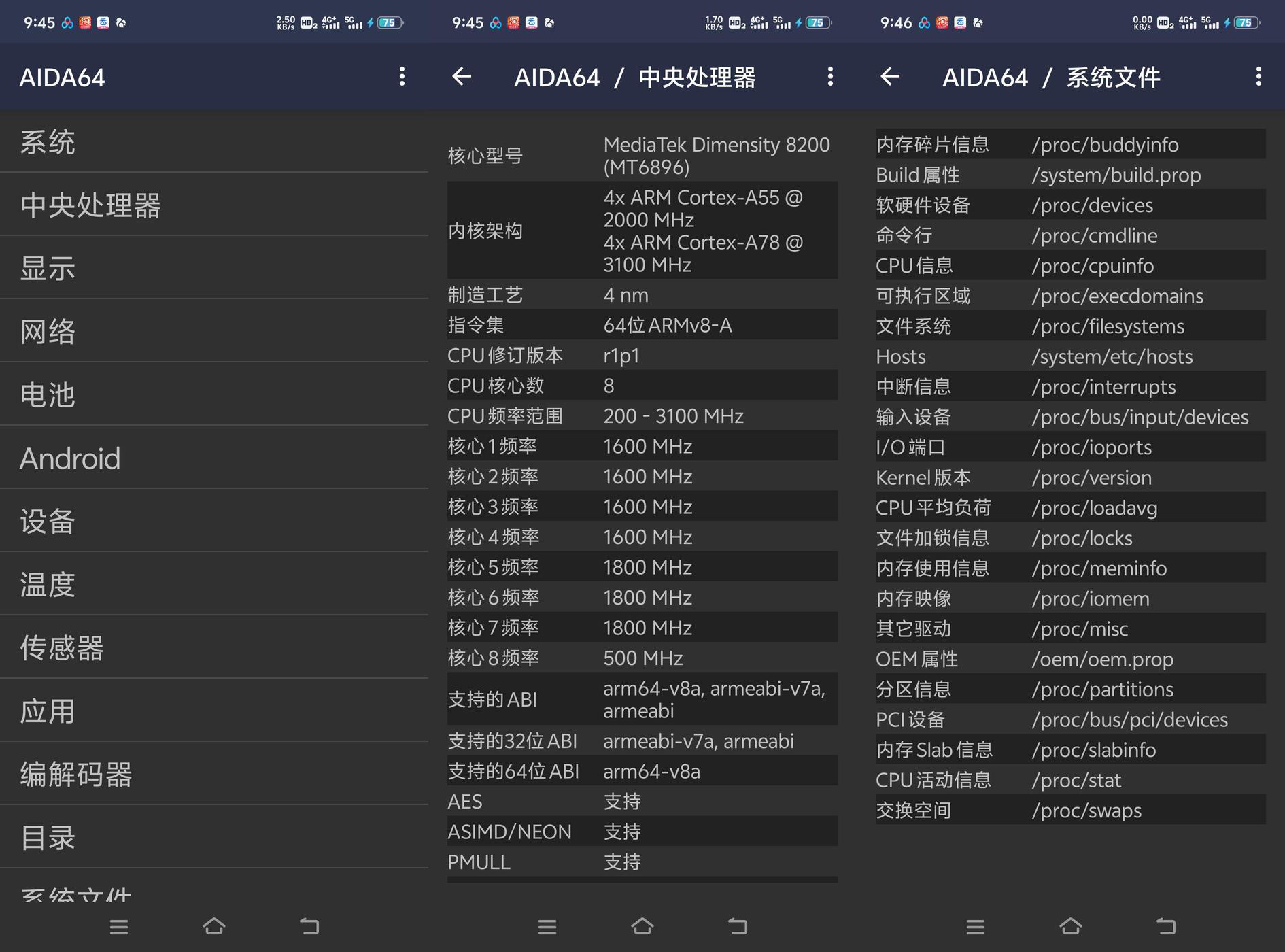
Task: Tap battery indicator on CPU screen status bar
Action: point(819,22)
